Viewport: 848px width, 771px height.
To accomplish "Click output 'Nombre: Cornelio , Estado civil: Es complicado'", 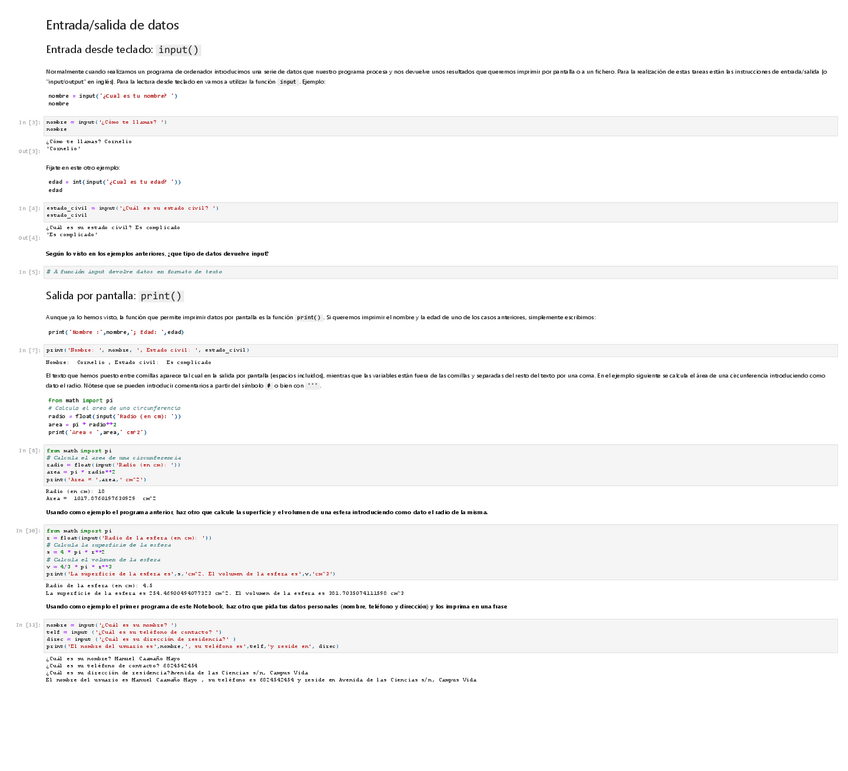I will pyautogui.click(x=129, y=362).
